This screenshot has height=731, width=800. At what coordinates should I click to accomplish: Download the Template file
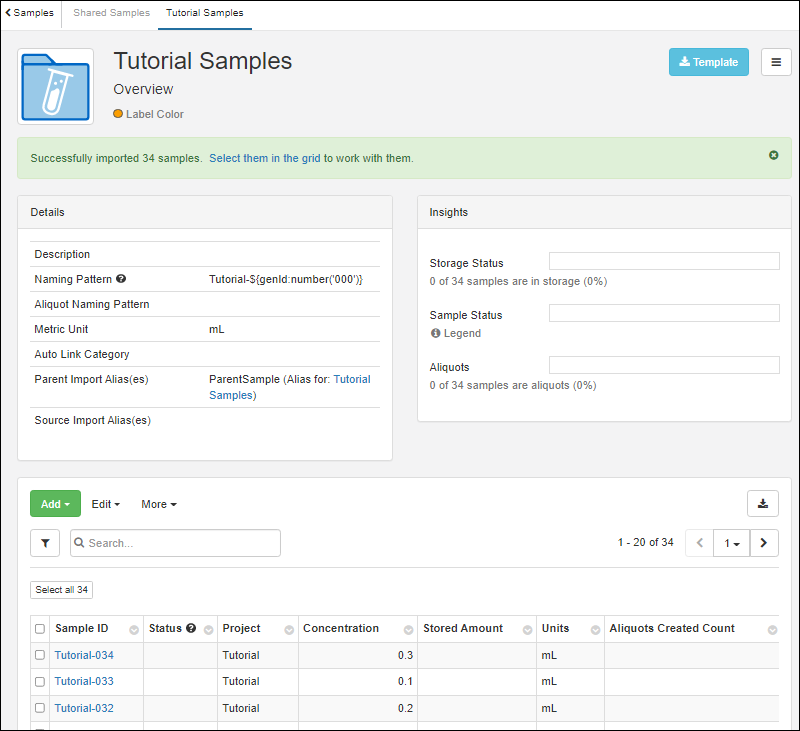(x=708, y=62)
